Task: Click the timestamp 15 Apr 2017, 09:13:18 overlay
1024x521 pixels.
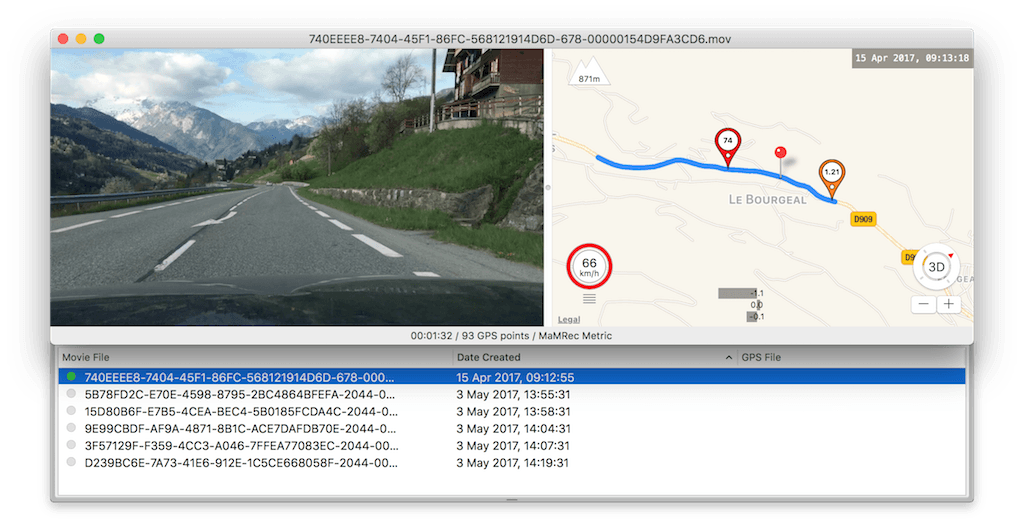Action: (x=912, y=58)
